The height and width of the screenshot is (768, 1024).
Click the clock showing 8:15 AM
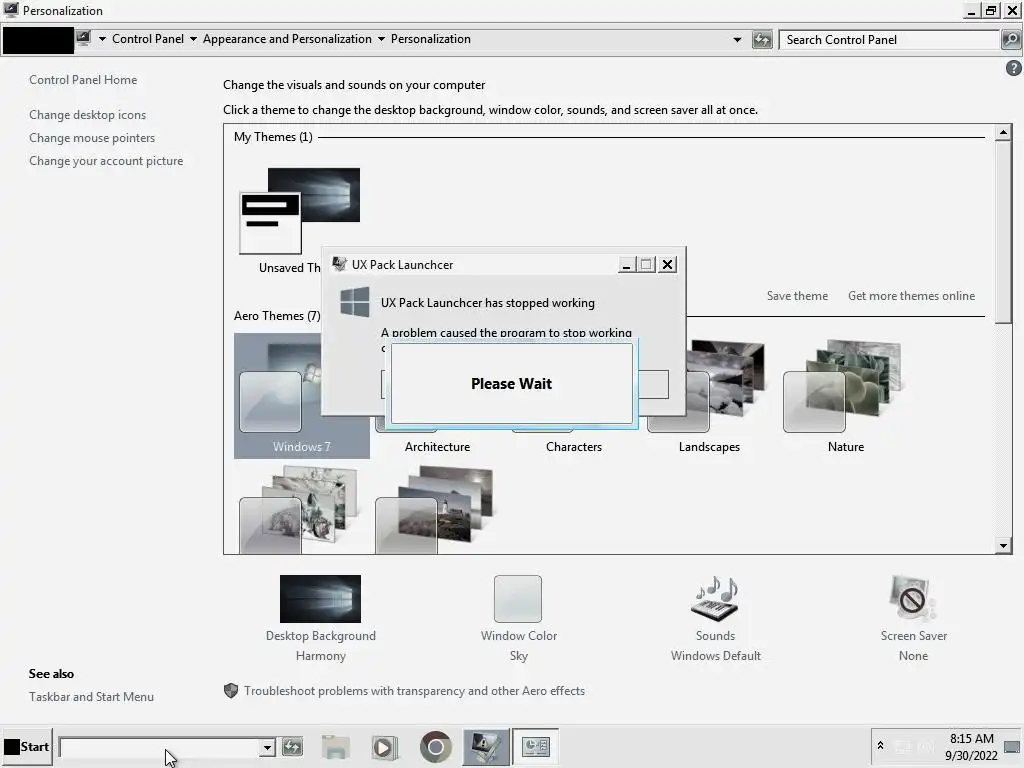point(971,739)
